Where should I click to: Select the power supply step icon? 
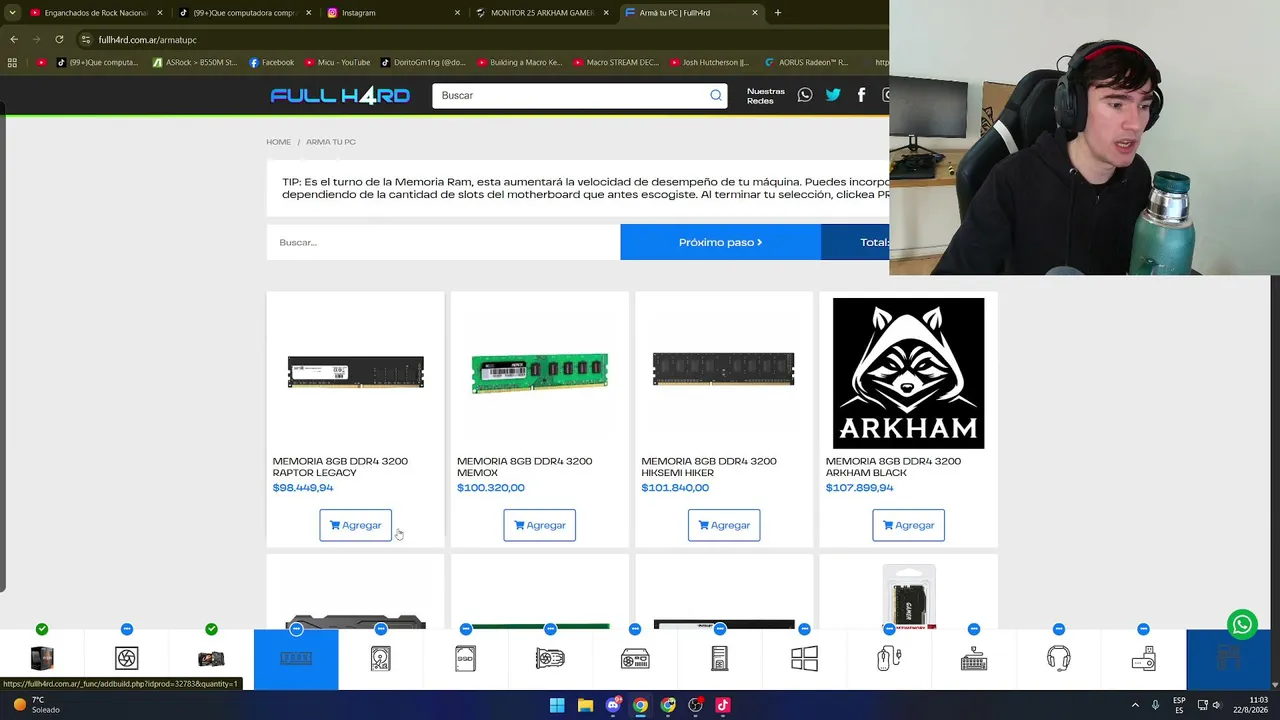[x=635, y=658]
